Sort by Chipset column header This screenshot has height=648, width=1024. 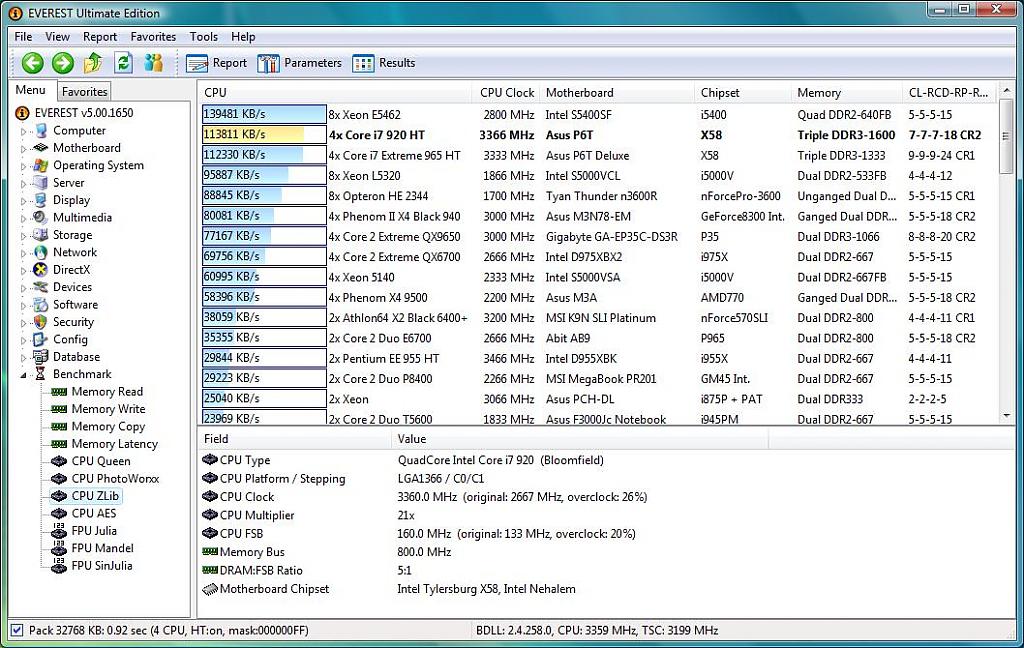(x=743, y=93)
